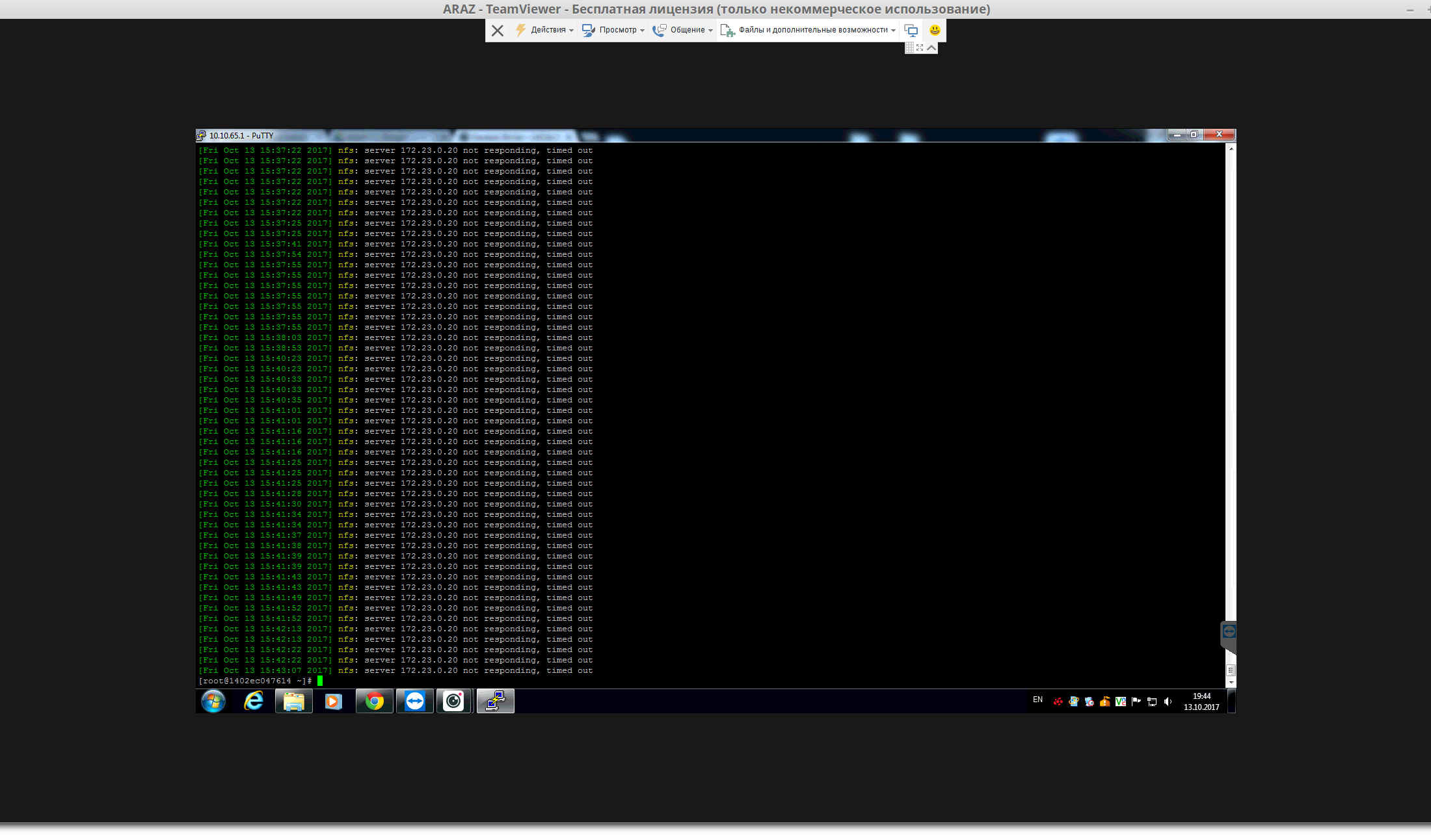Click the red cluster tray icon
1431x840 pixels.
coord(1058,702)
